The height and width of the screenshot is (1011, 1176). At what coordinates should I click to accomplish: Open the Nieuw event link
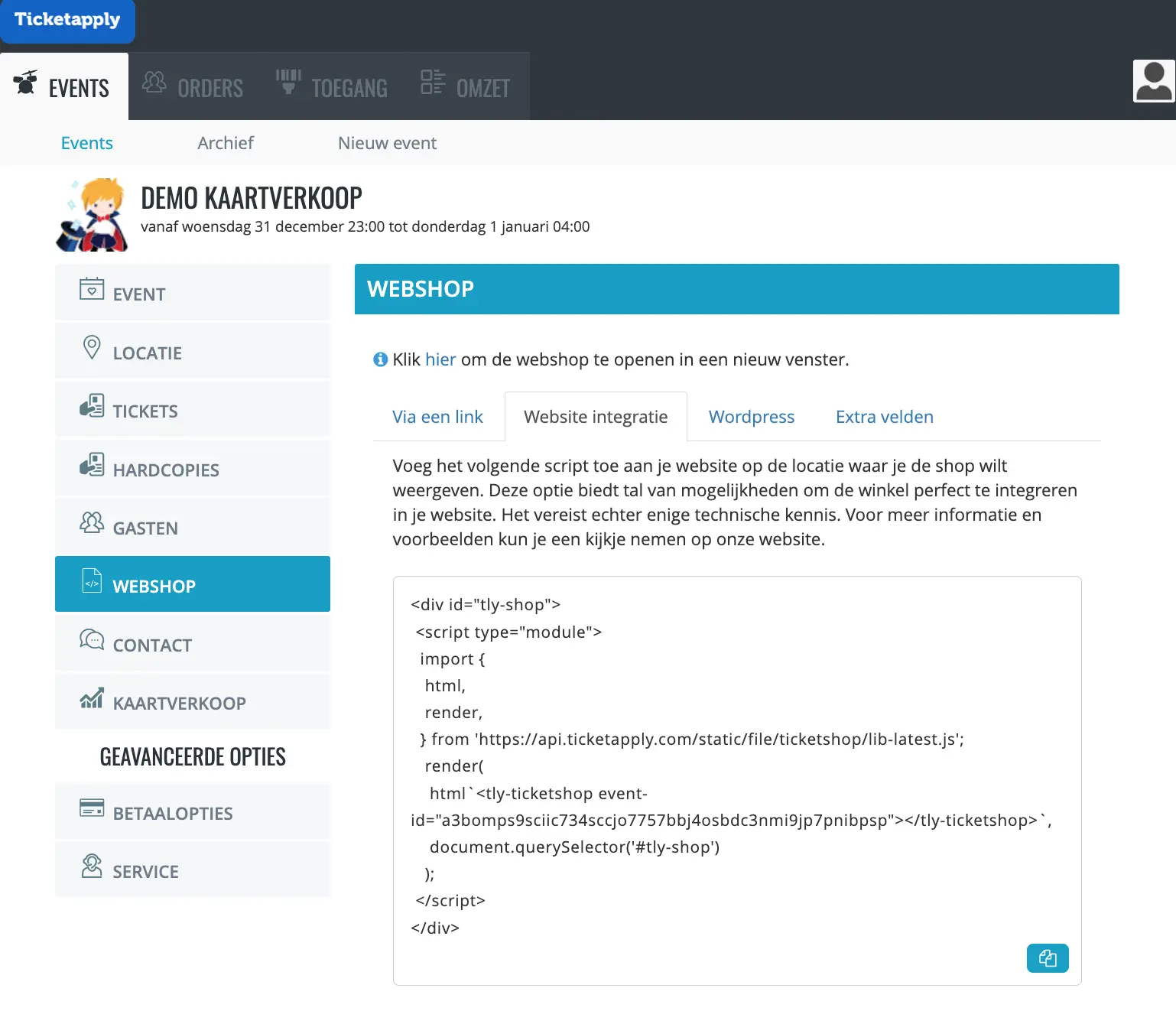387,143
